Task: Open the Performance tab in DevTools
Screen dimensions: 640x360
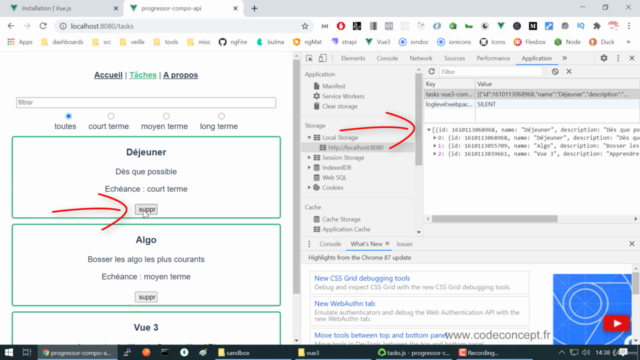Action: click(x=493, y=58)
